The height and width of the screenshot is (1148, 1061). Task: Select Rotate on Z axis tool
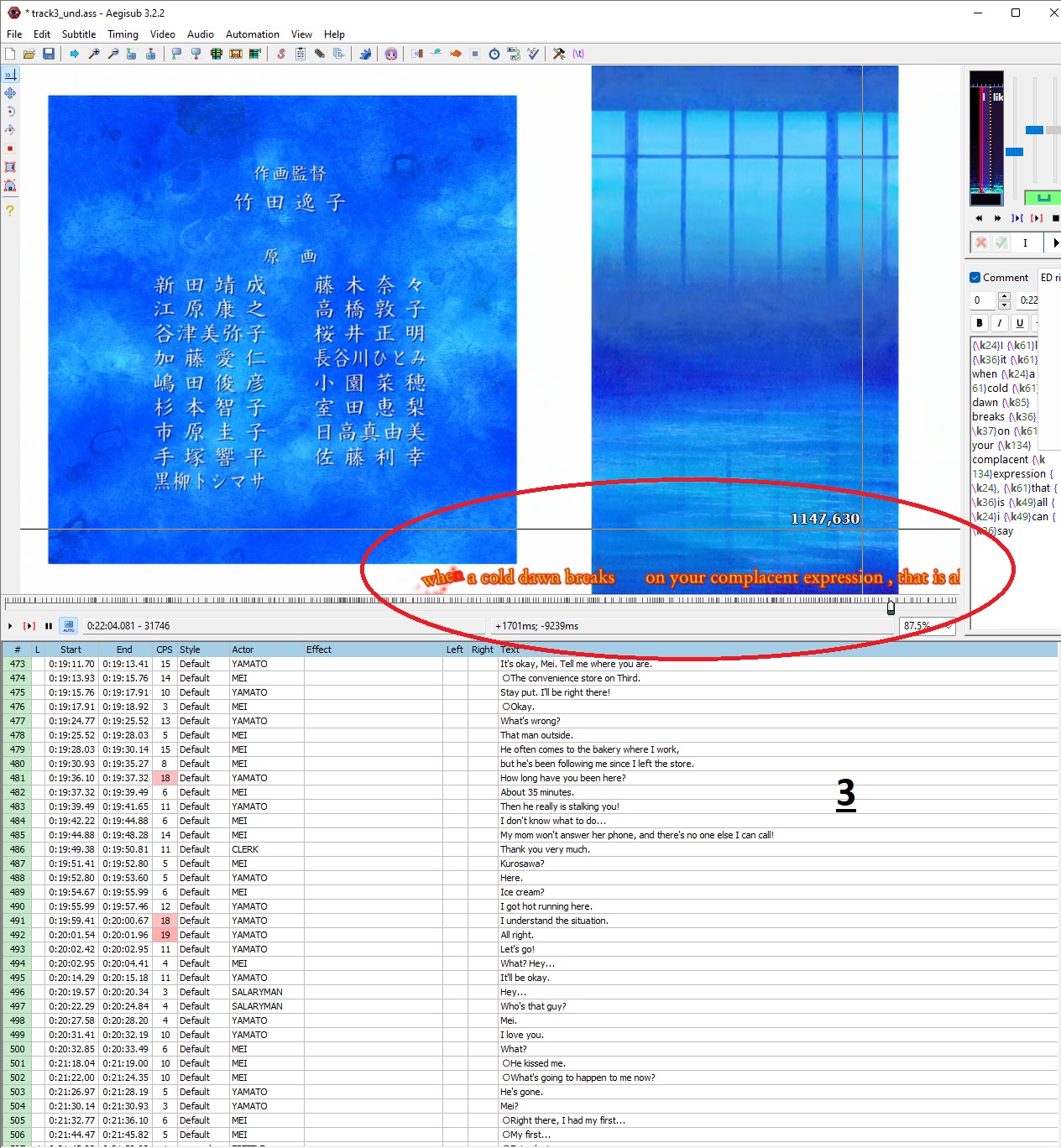pos(10,112)
